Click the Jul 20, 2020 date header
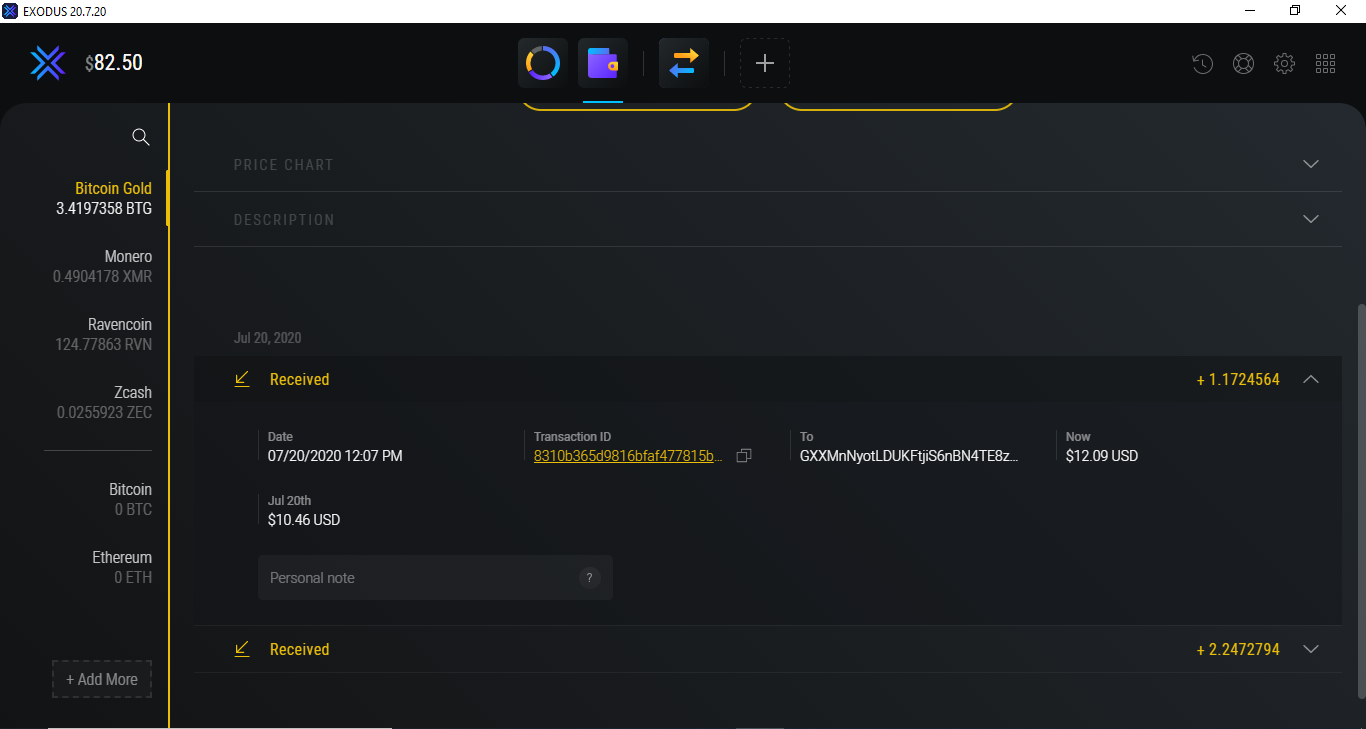Viewport: 1366px width, 729px height. [267, 338]
